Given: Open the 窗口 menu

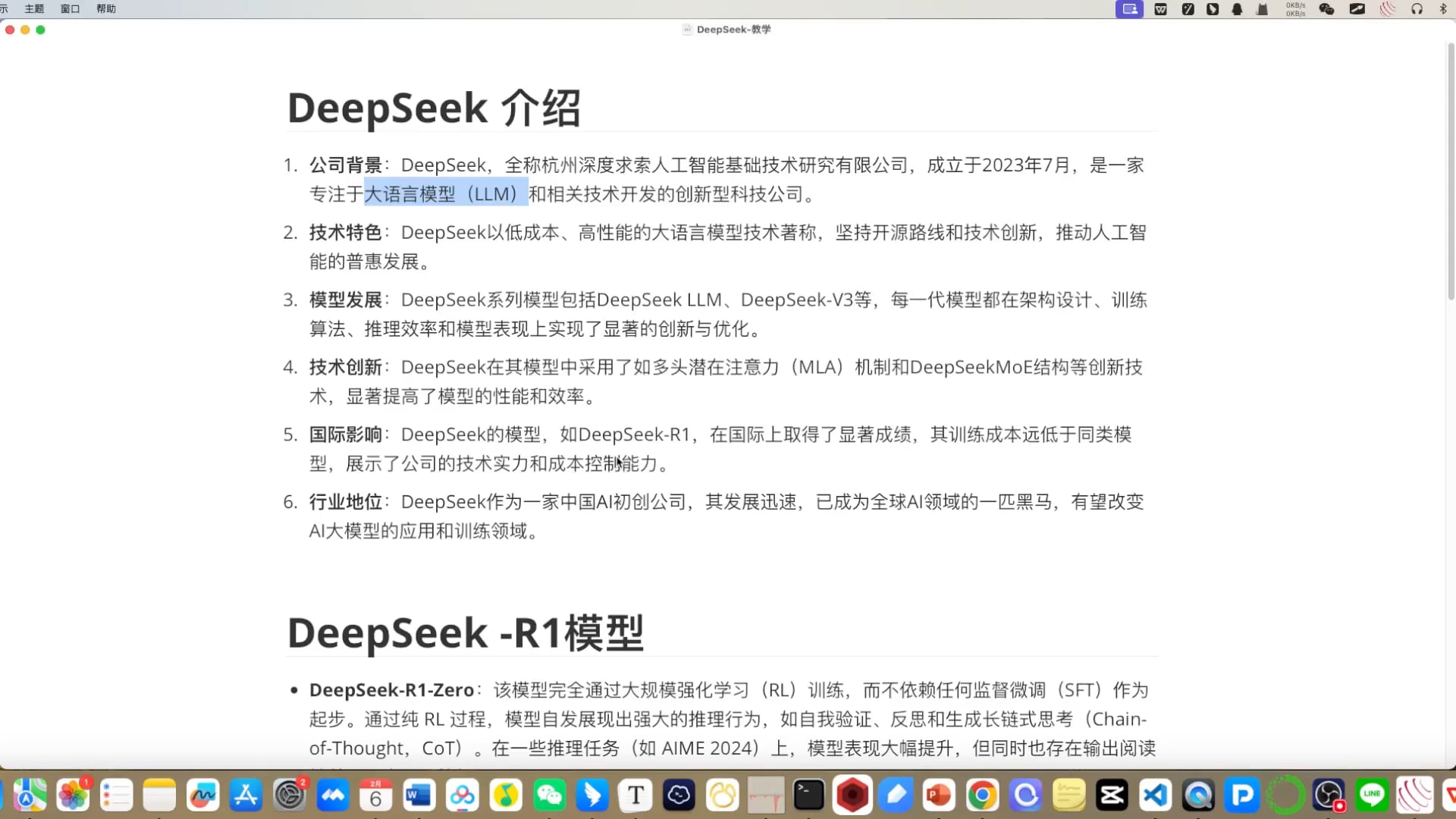Looking at the screenshot, I should 70,8.
